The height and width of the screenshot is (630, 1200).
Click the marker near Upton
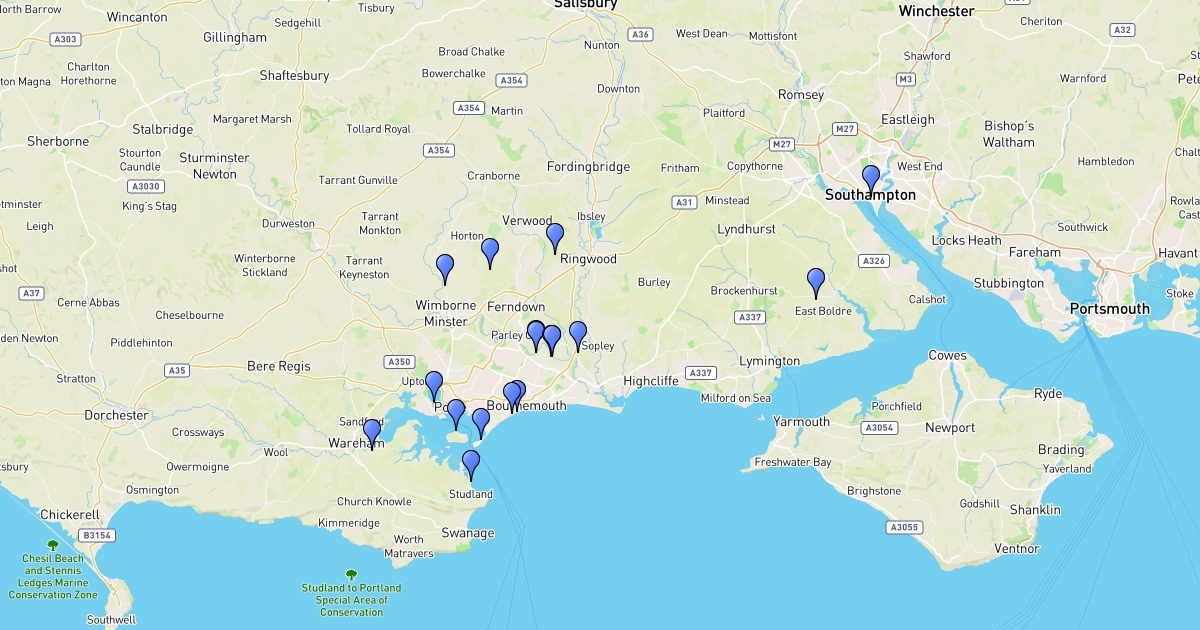pyautogui.click(x=434, y=386)
